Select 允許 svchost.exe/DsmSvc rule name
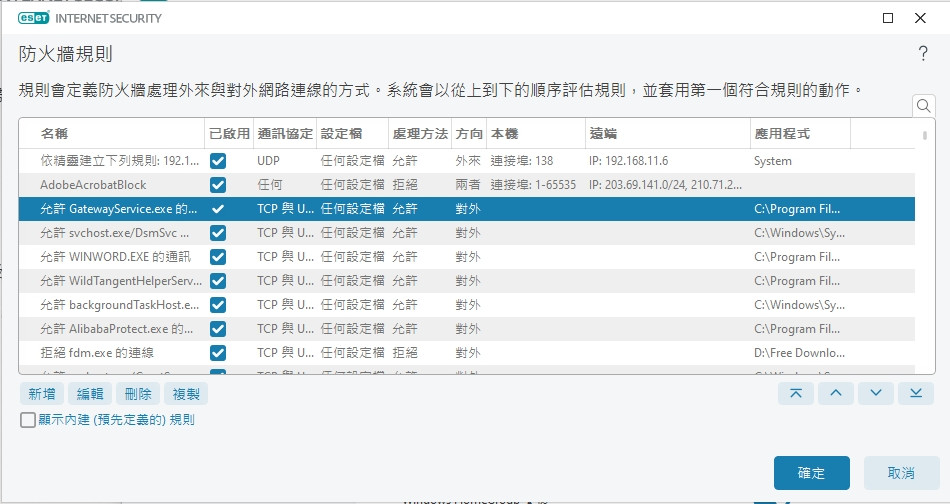 point(115,233)
